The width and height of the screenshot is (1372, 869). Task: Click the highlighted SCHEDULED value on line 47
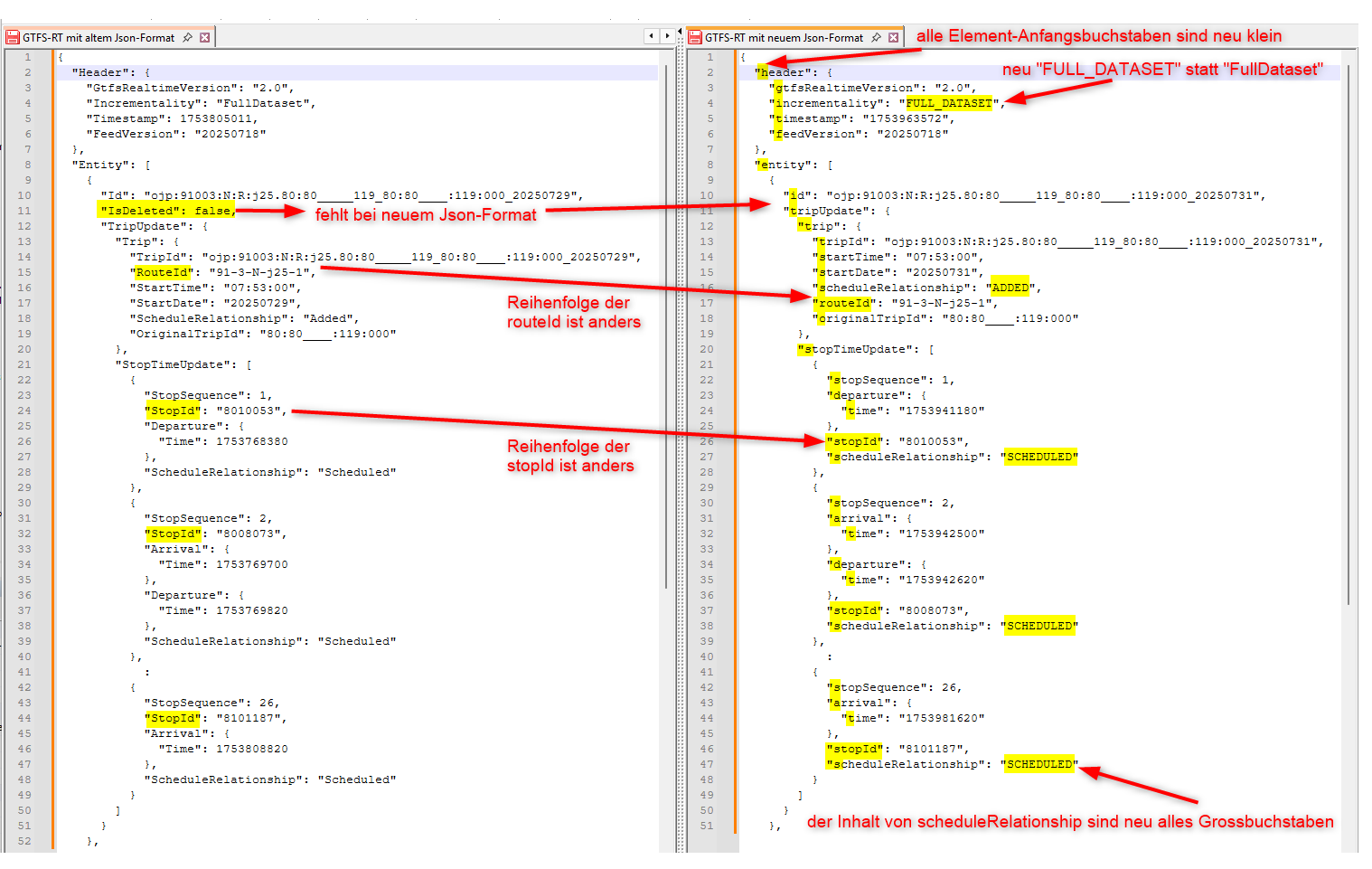coord(1038,764)
